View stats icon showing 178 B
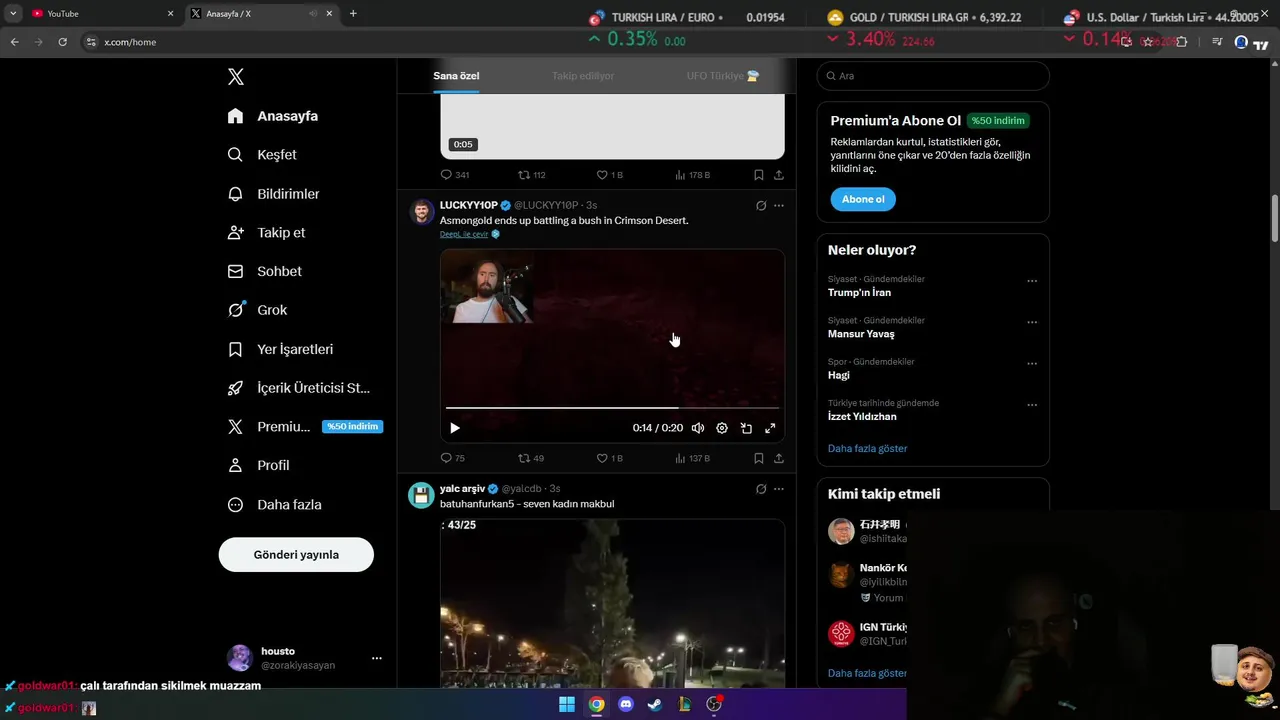The width and height of the screenshot is (1280, 720). [692, 175]
